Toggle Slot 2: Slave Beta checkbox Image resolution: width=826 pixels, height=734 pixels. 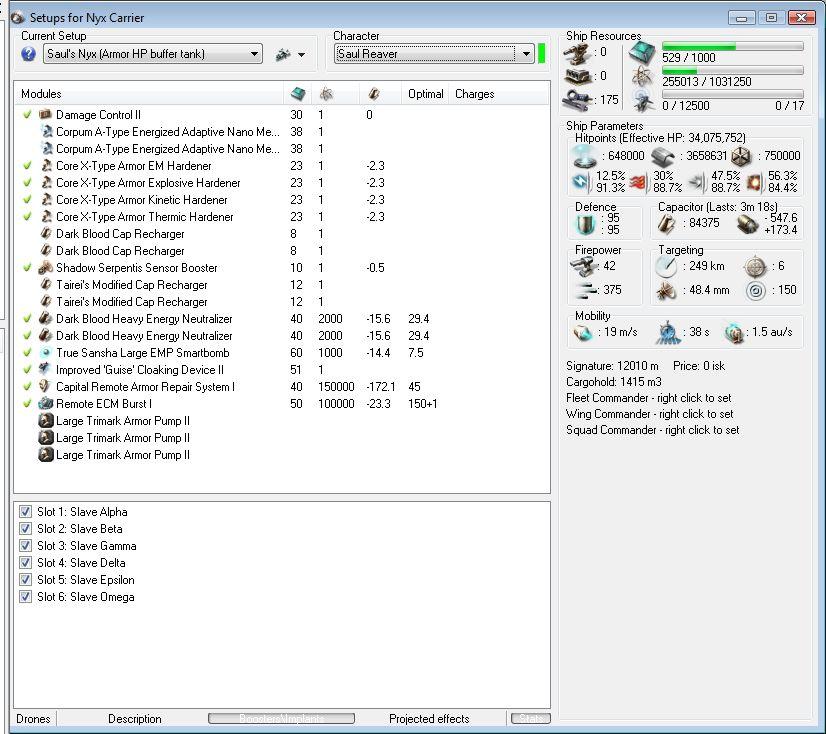[x=25, y=528]
